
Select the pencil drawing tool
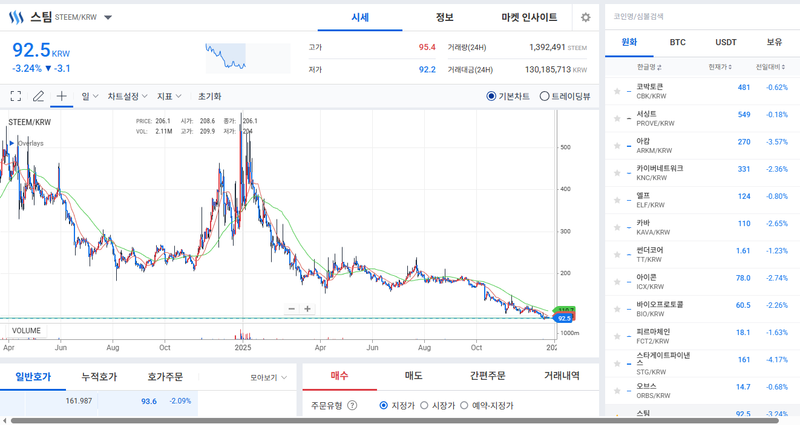(38, 97)
